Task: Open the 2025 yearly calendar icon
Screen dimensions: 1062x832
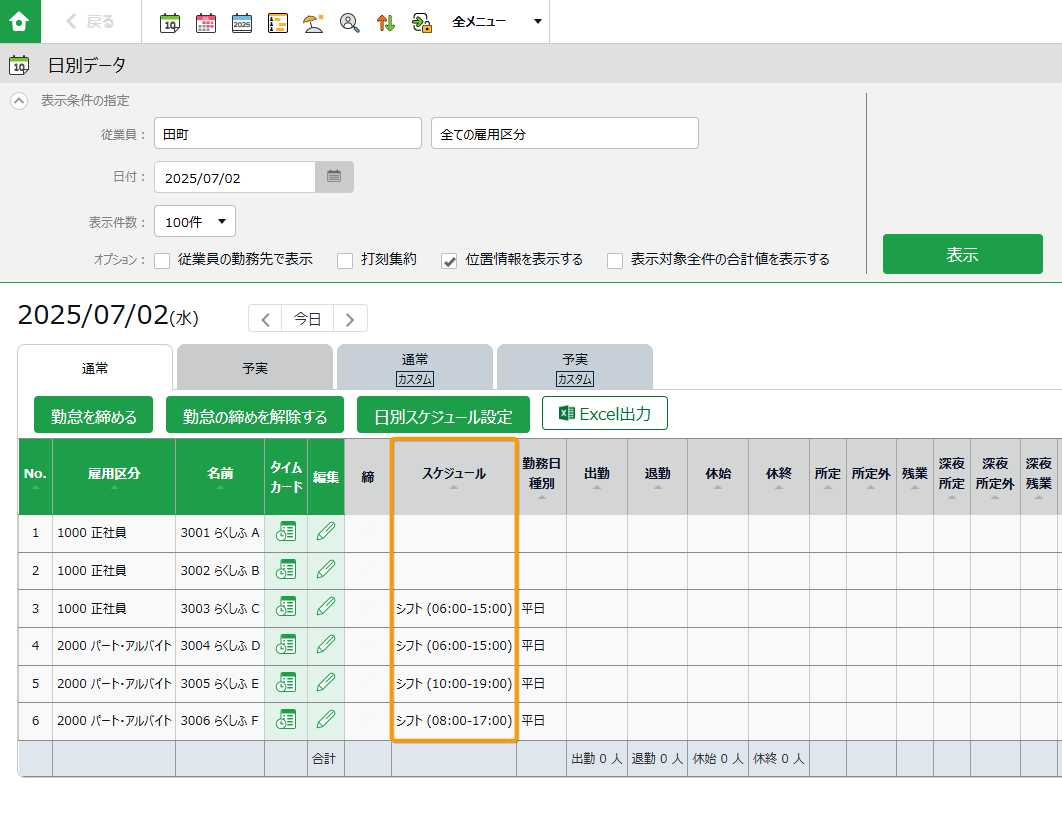Action: point(242,22)
